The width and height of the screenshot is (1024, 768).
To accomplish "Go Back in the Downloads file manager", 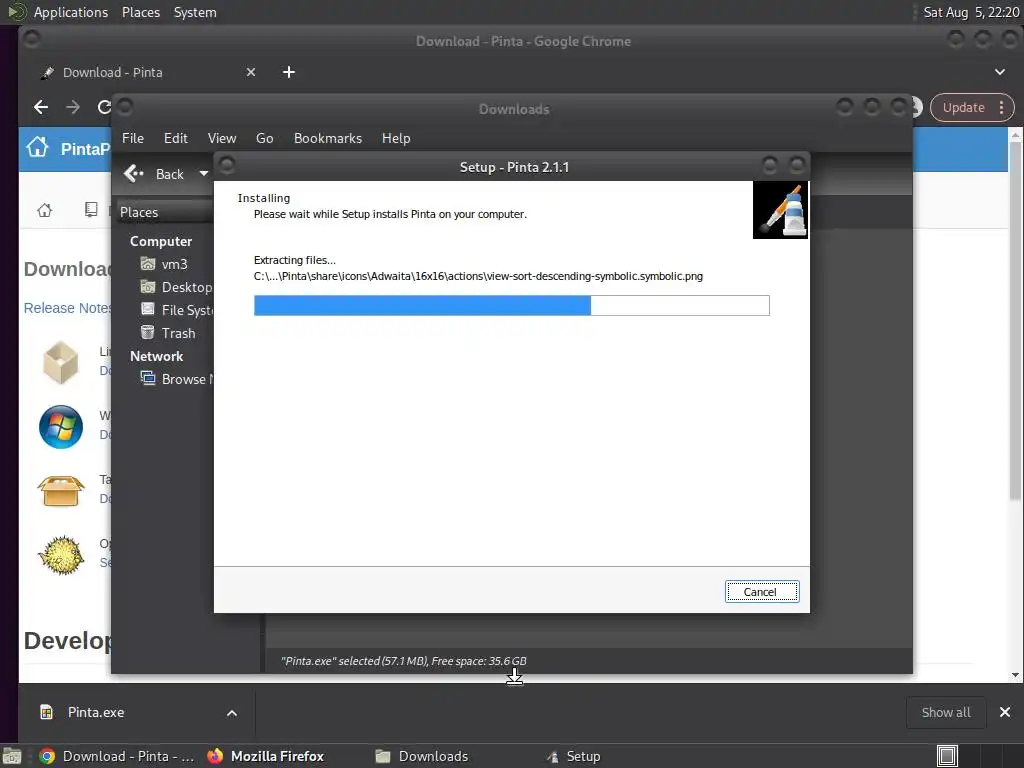I will (x=154, y=174).
